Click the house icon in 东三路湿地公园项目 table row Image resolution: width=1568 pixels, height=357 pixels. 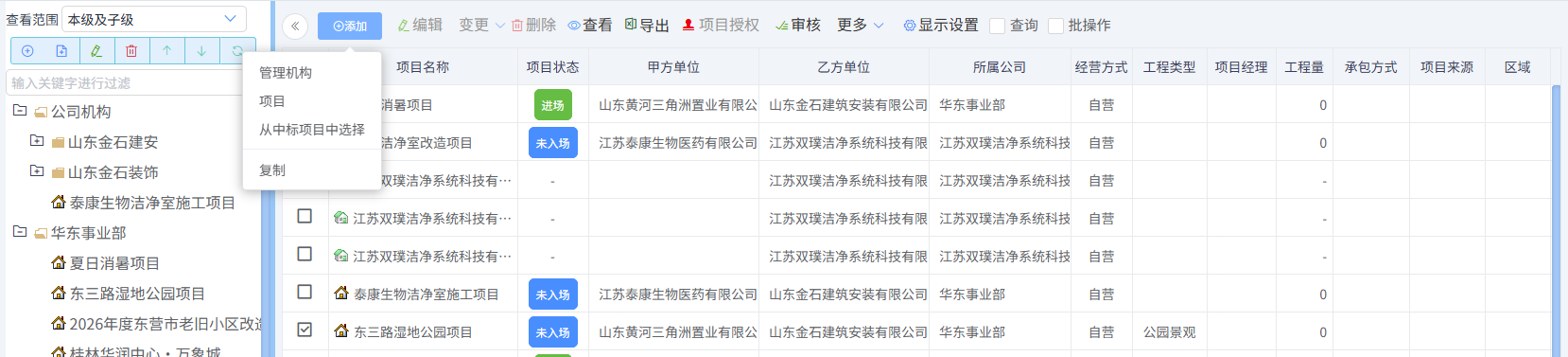pyautogui.click(x=341, y=331)
